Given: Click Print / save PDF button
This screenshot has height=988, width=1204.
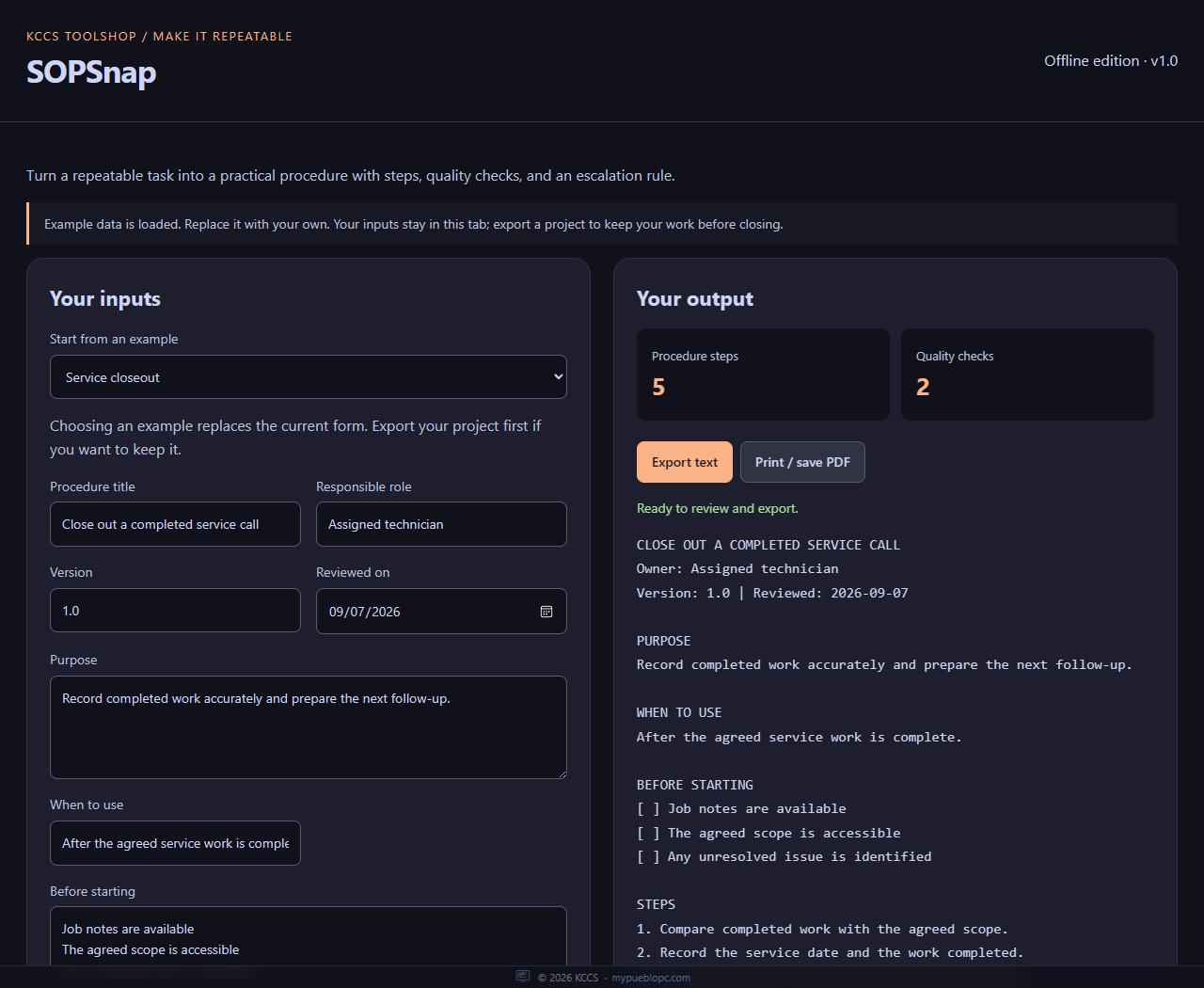Looking at the screenshot, I should pyautogui.click(x=802, y=462).
